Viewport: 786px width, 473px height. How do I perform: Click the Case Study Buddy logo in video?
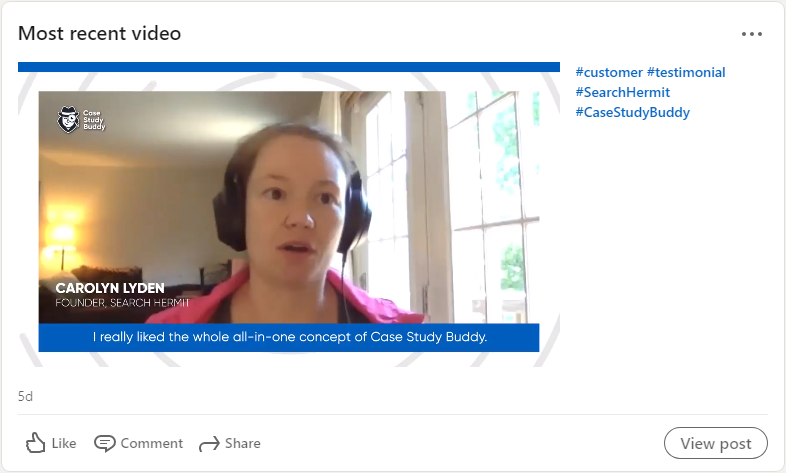coord(81,120)
